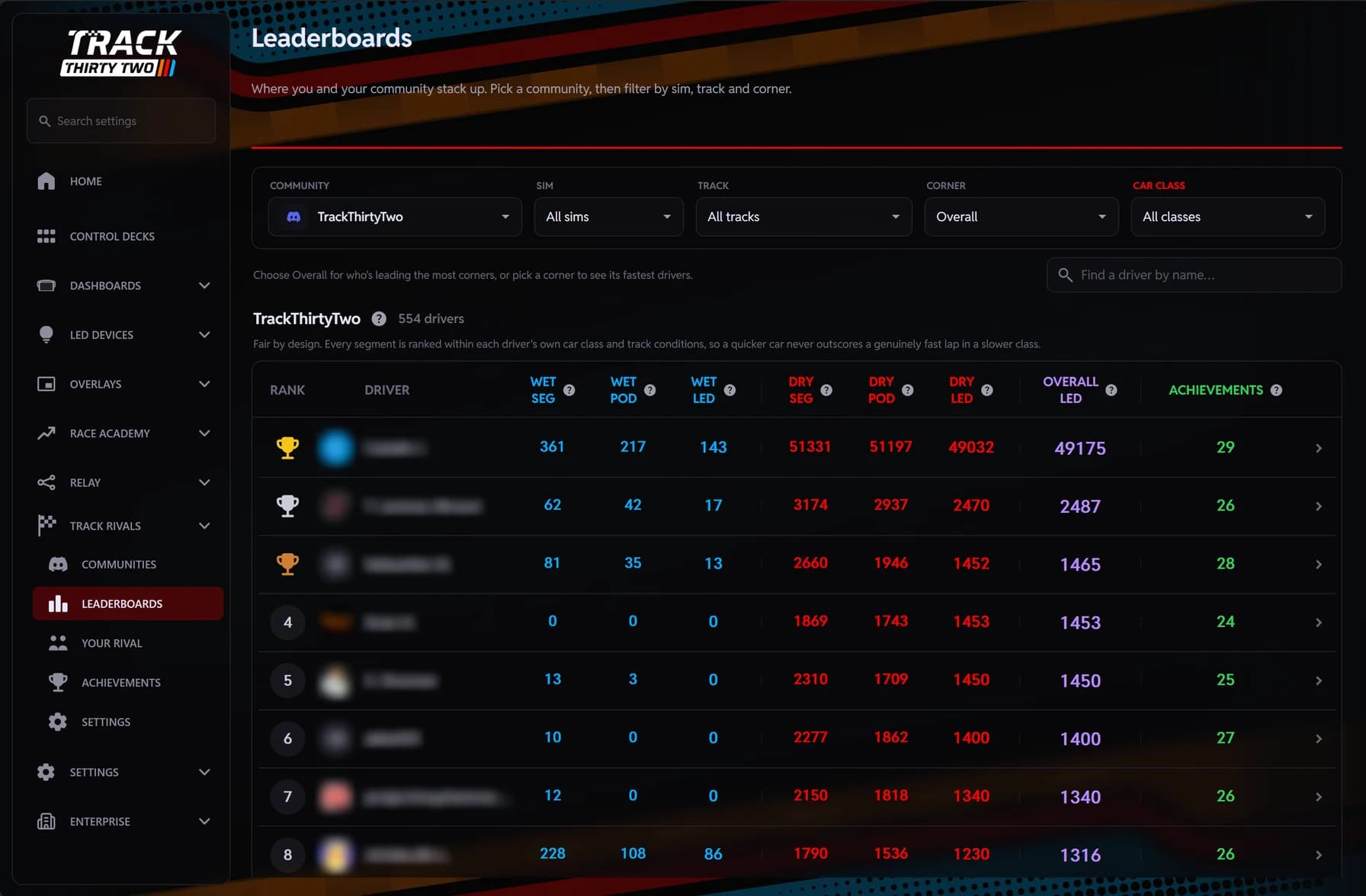Expand the bottom Settings section chevron
1366x896 pixels.
click(x=204, y=772)
